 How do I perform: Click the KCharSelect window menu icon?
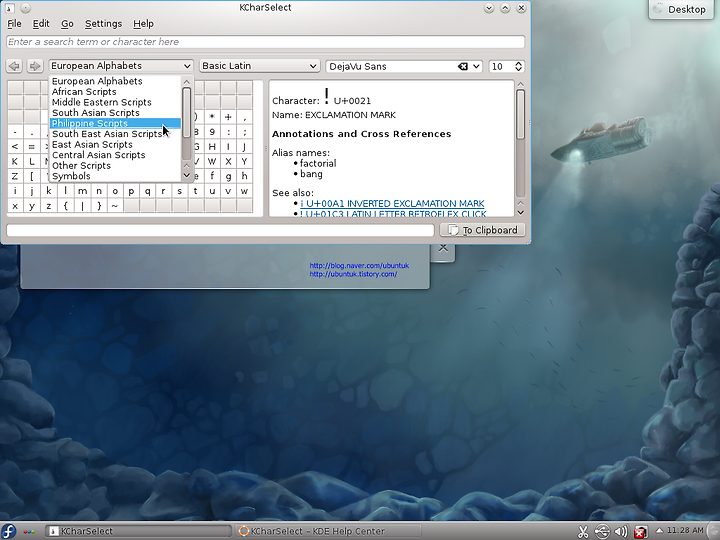[x=9, y=8]
